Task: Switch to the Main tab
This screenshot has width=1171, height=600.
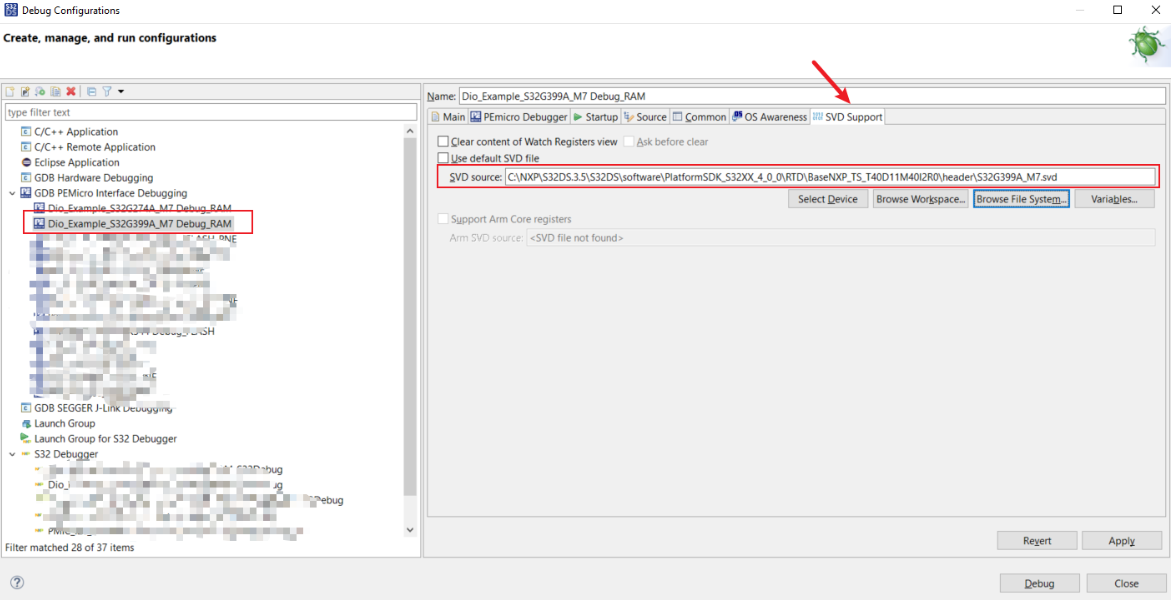Action: [x=448, y=117]
